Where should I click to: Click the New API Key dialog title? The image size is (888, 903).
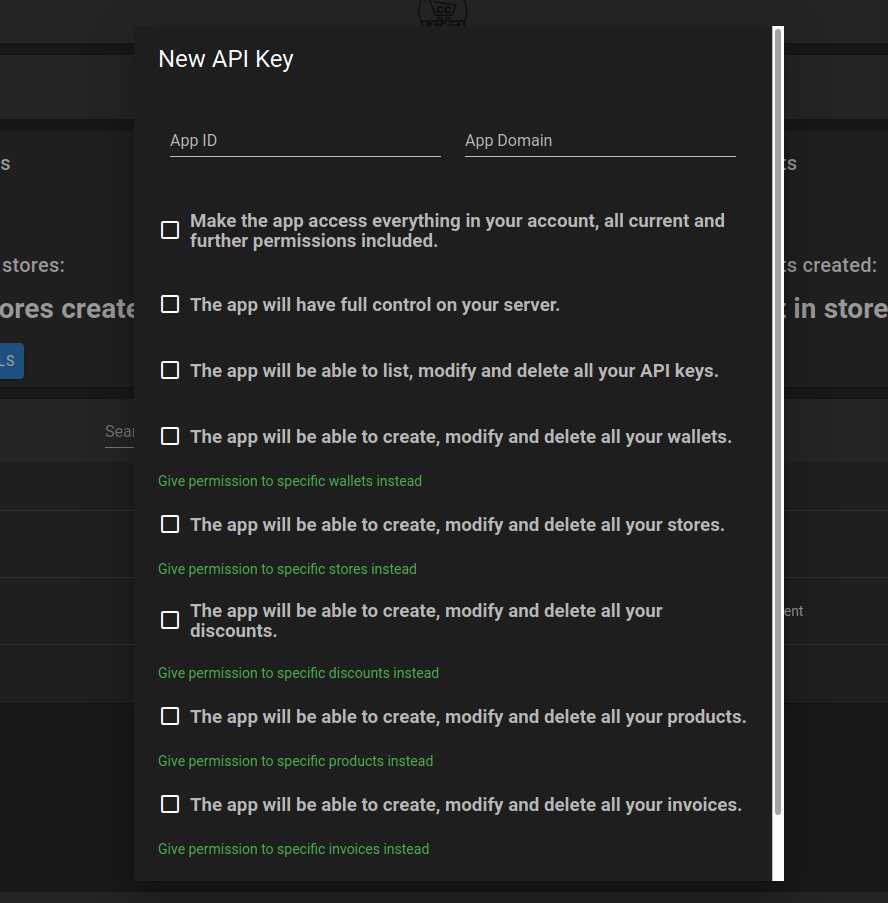[x=226, y=59]
